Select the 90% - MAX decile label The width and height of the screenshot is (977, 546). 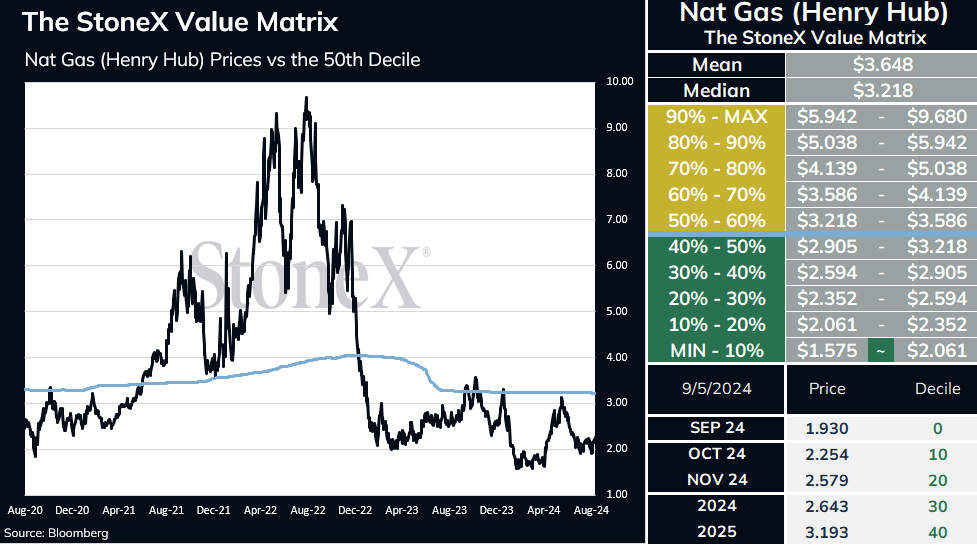717,117
